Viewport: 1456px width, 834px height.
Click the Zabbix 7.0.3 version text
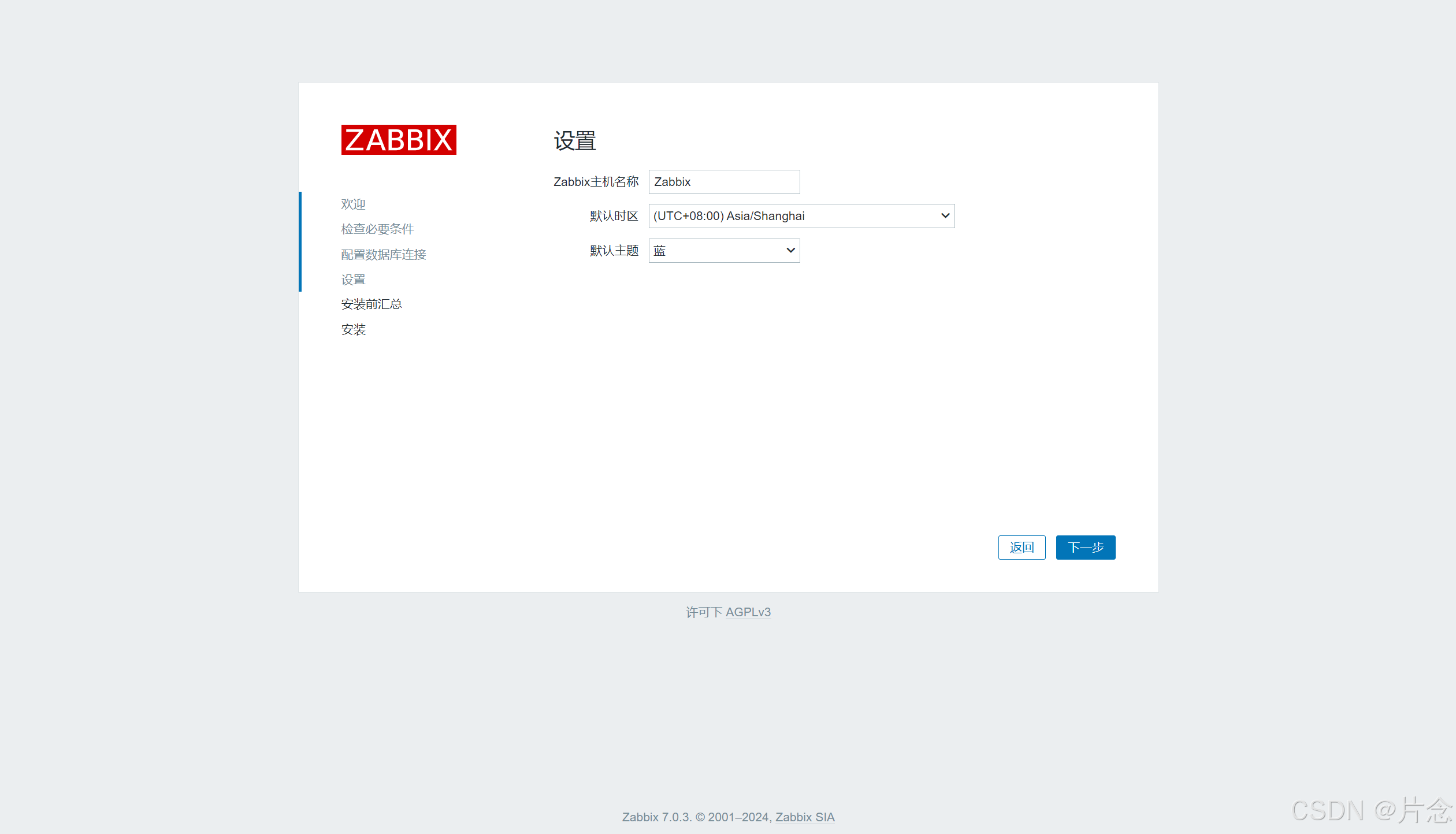click(x=656, y=817)
